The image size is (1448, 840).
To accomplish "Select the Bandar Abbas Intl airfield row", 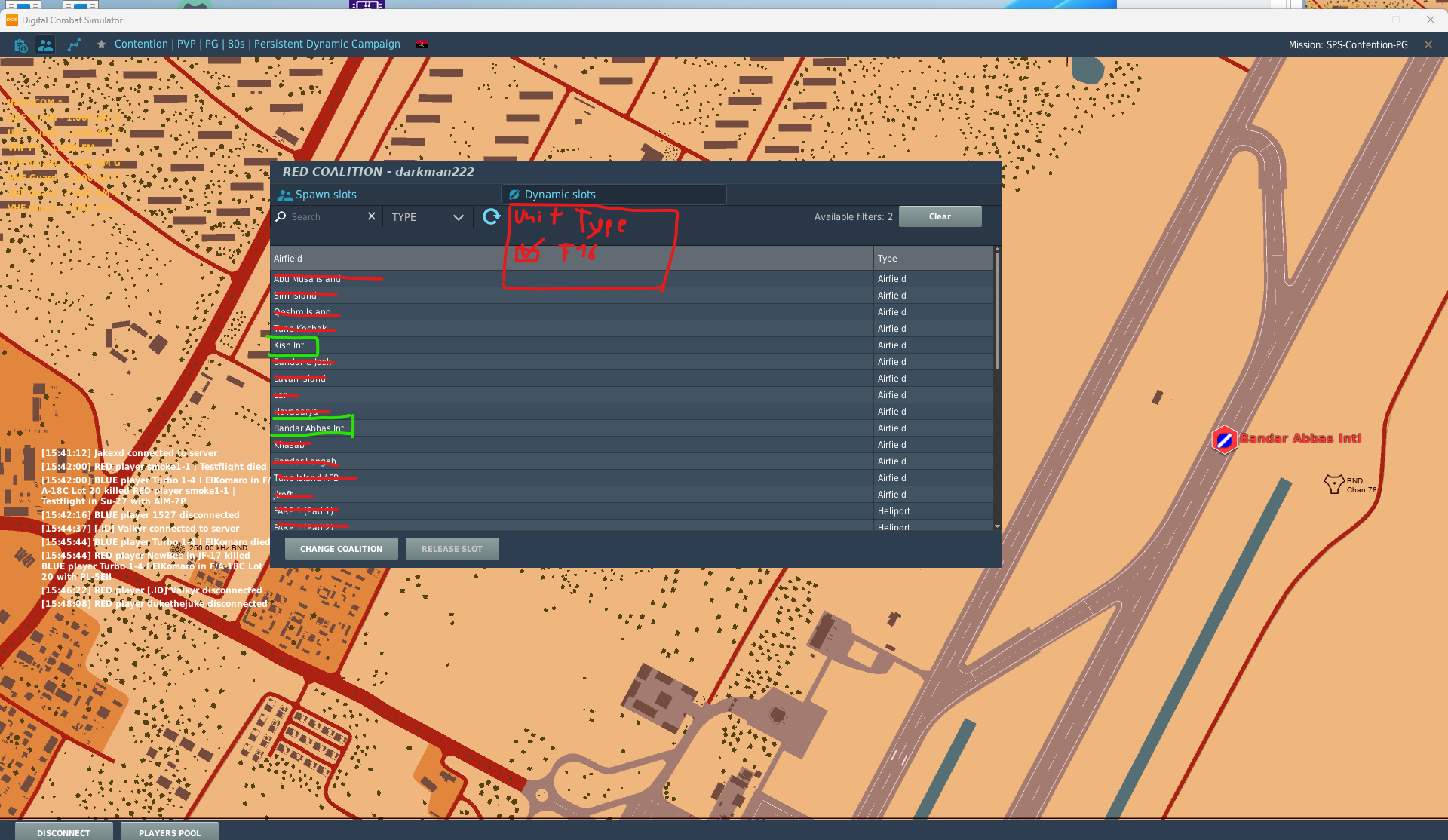I will 631,428.
